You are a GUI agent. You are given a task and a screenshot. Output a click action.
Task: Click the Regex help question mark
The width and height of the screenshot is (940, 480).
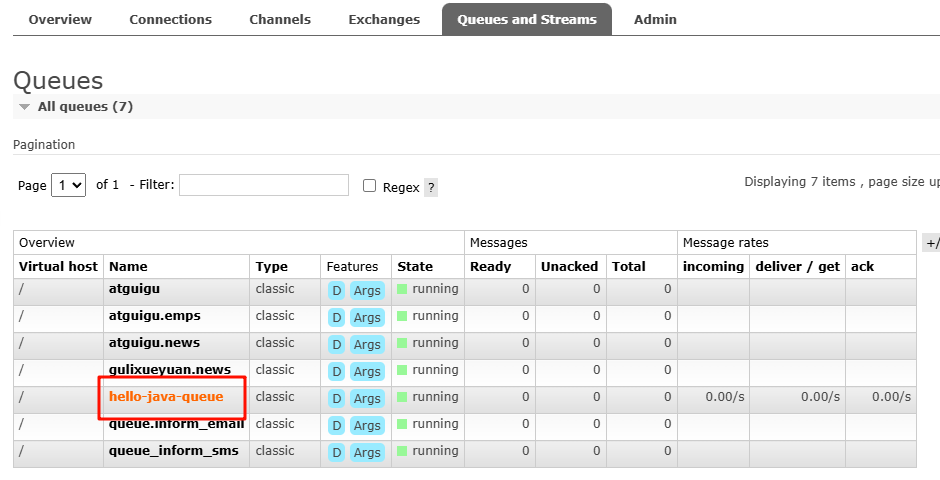(x=431, y=187)
